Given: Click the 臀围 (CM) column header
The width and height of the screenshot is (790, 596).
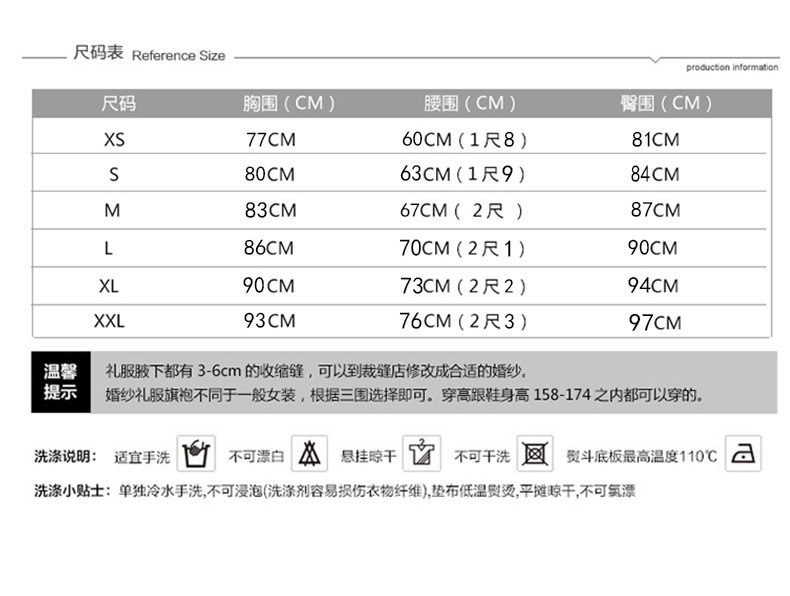Looking at the screenshot, I should coord(666,104).
